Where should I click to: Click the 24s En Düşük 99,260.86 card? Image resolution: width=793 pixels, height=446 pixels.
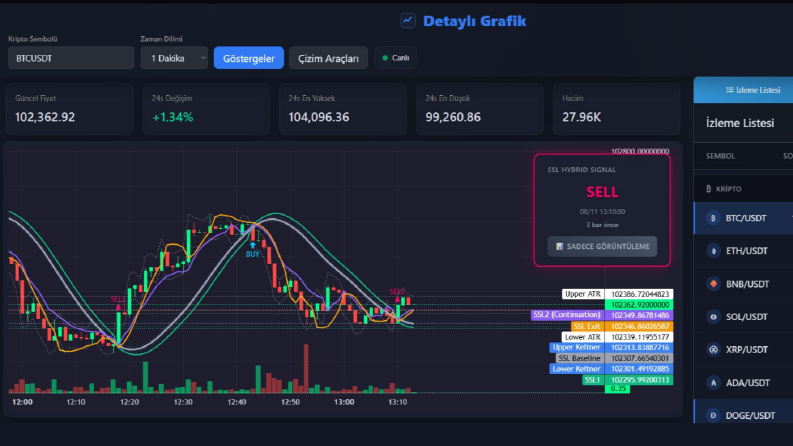[480, 109]
